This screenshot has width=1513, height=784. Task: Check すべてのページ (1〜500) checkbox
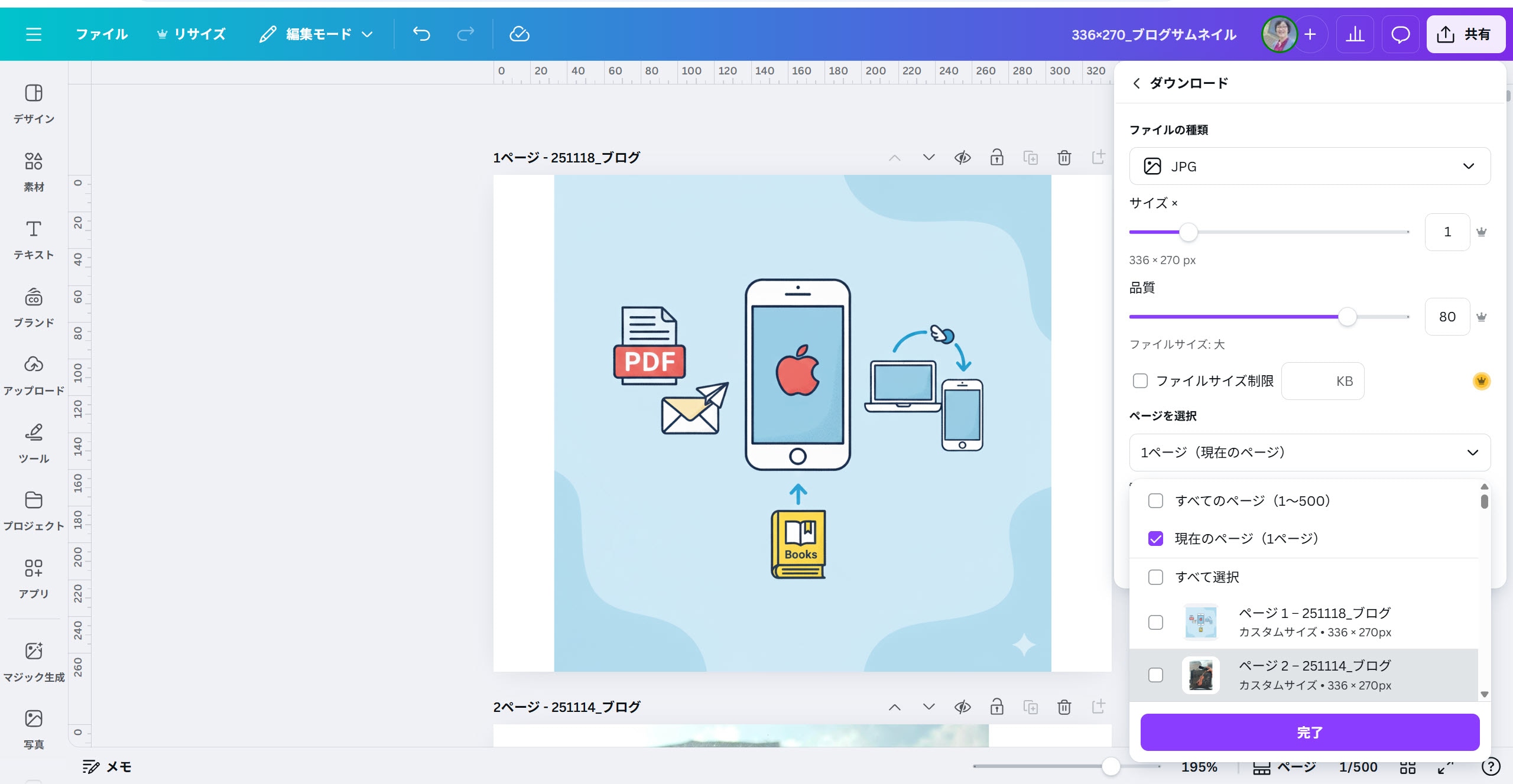1155,501
